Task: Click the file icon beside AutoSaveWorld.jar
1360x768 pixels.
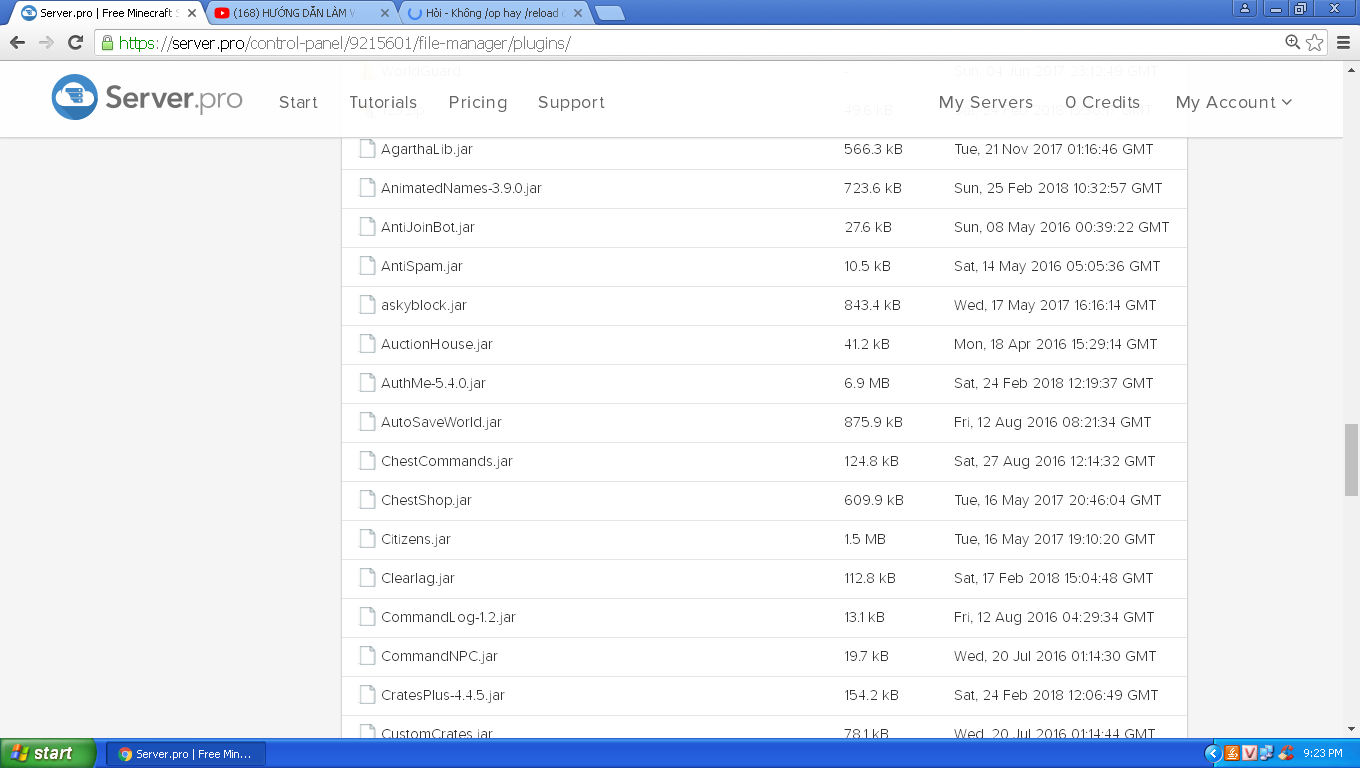Action: click(368, 422)
